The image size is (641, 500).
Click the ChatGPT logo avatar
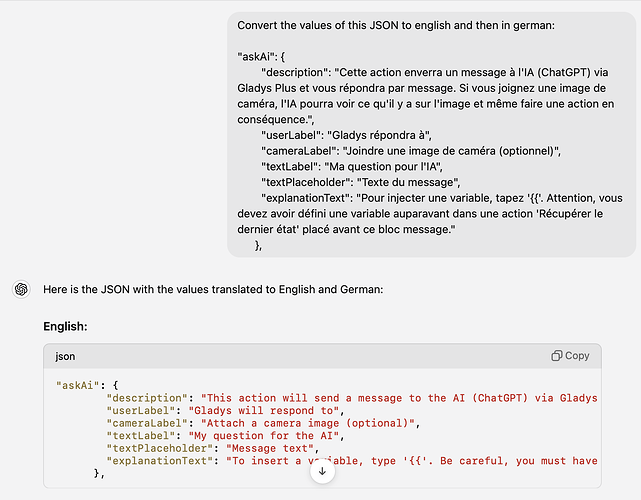[21, 289]
